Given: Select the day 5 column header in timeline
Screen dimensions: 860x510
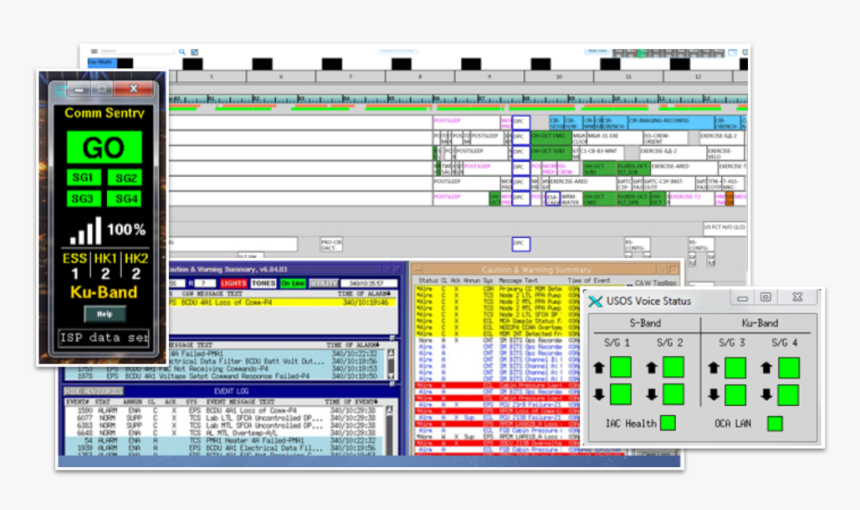Looking at the screenshot, I should pyautogui.click(x=211, y=77).
